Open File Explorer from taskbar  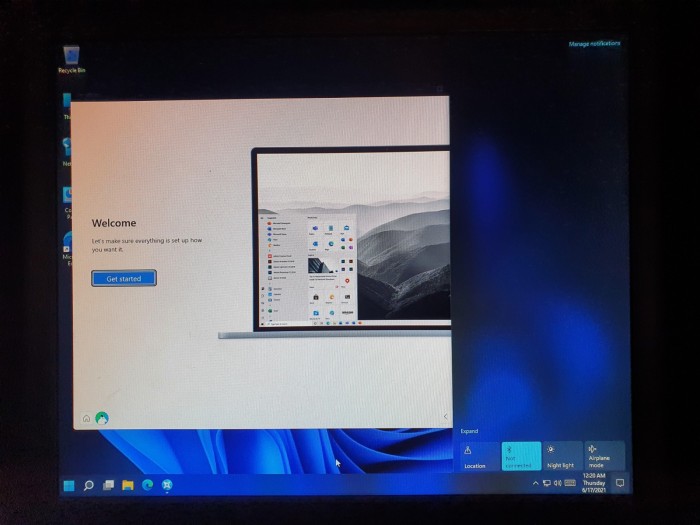tap(128, 485)
